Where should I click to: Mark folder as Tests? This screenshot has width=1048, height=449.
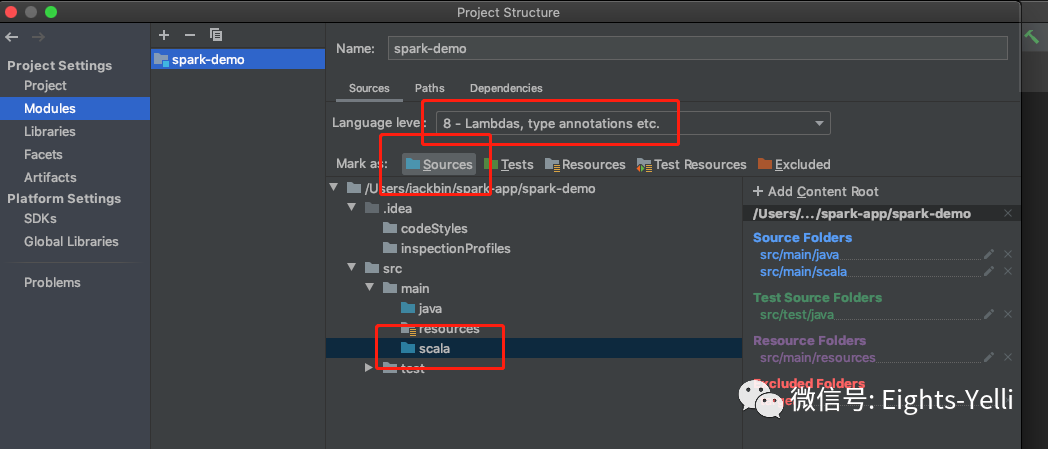pyautogui.click(x=509, y=164)
